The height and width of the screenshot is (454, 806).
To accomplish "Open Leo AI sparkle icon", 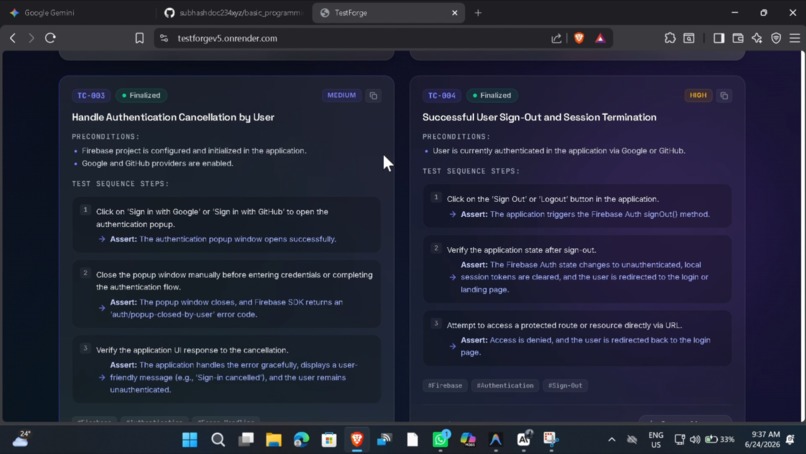I will (x=757, y=38).
